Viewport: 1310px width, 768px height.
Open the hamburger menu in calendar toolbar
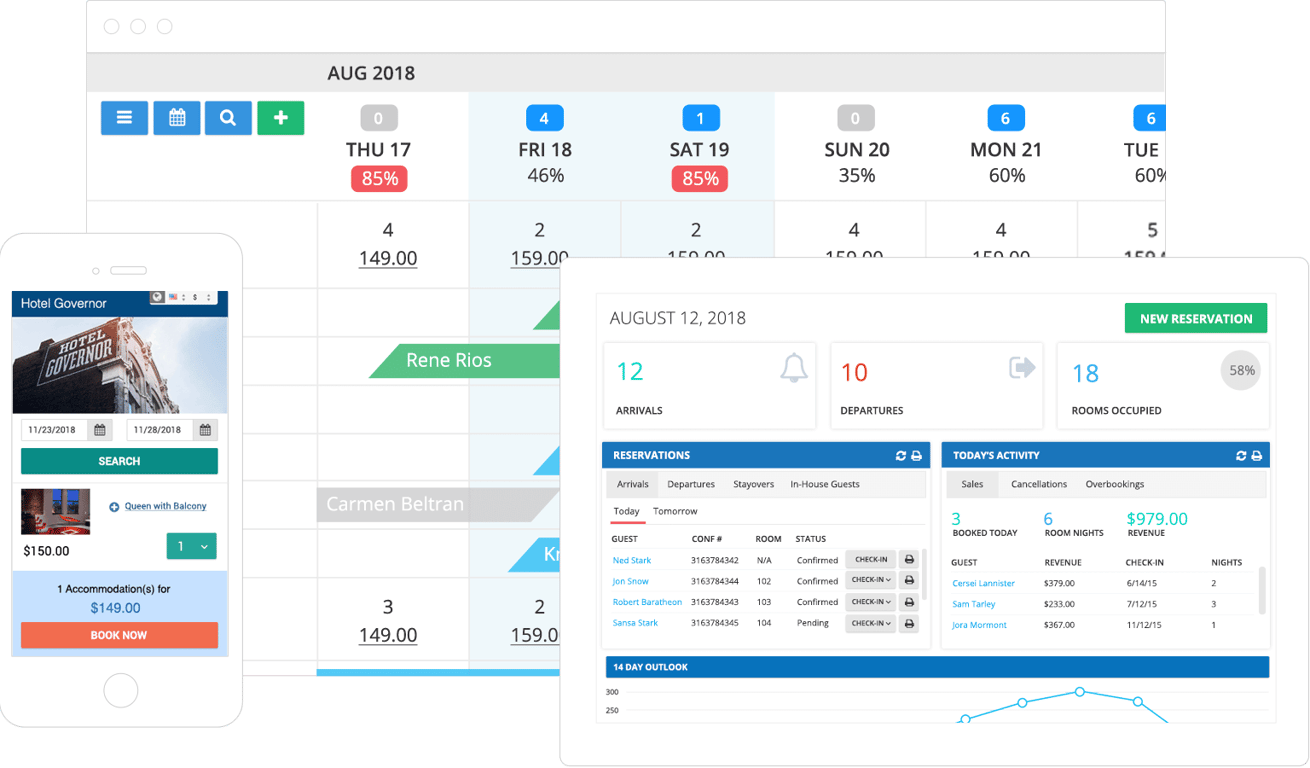click(124, 118)
